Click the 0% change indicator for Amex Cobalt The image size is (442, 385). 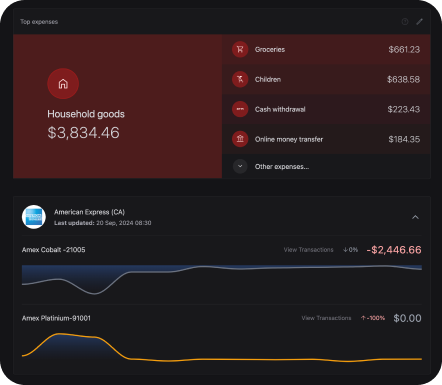(x=350, y=250)
